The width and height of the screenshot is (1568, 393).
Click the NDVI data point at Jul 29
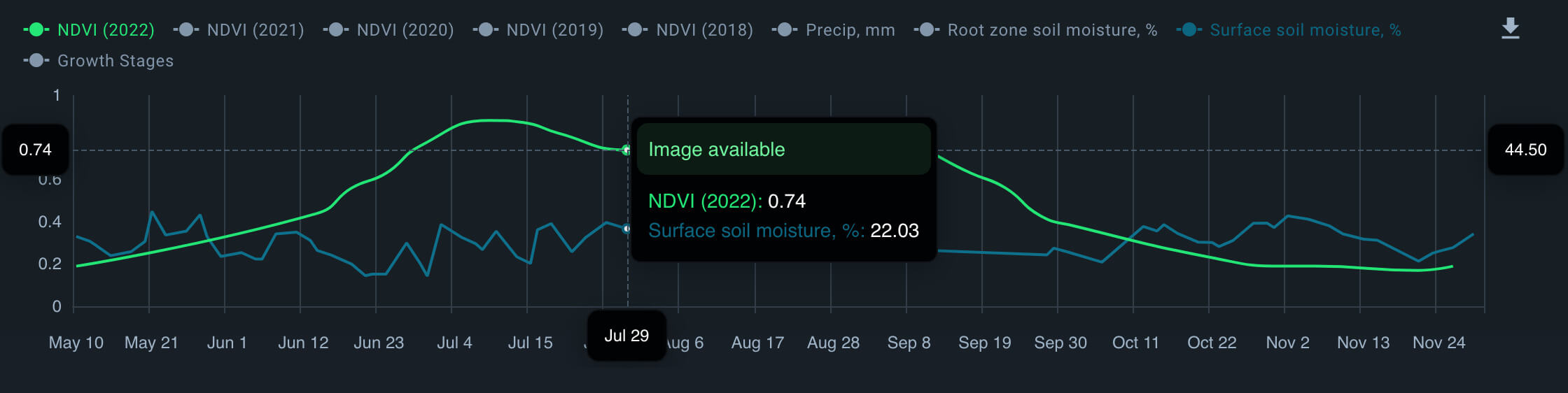626,150
